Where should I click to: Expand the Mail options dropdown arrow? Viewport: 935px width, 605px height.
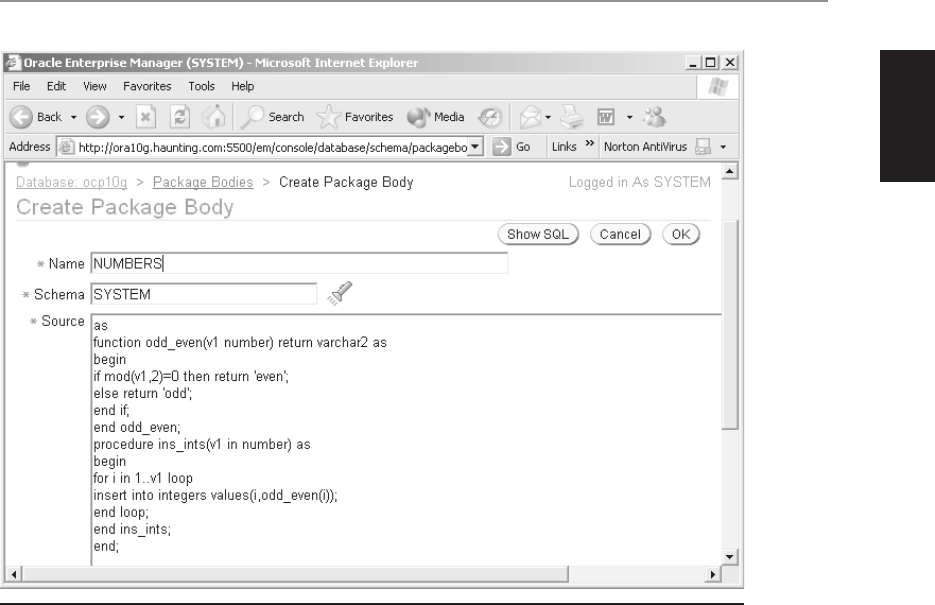pos(548,117)
